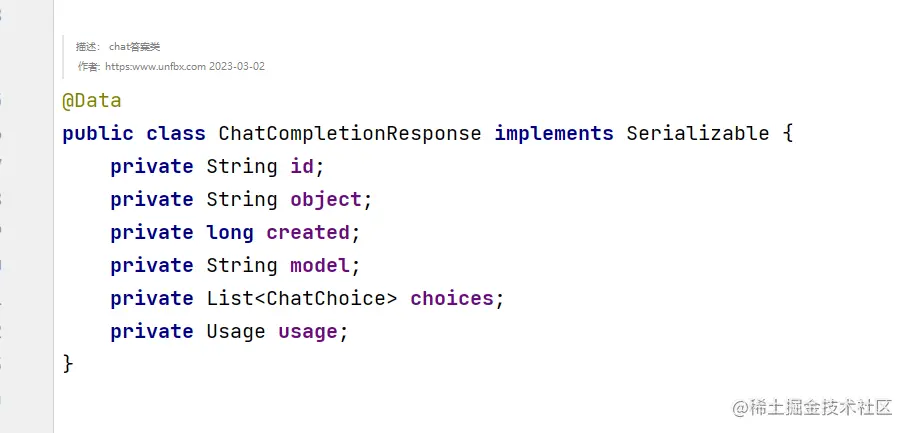Click the lowercase usage field name
Viewport: 908px width, 433px height.
(x=308, y=332)
